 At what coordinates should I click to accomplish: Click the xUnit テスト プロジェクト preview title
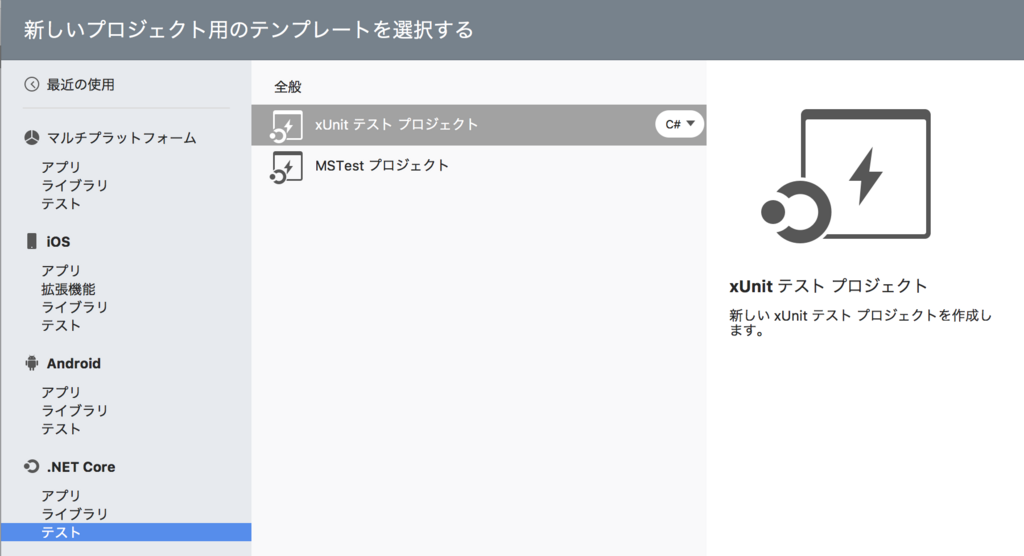coord(828,286)
